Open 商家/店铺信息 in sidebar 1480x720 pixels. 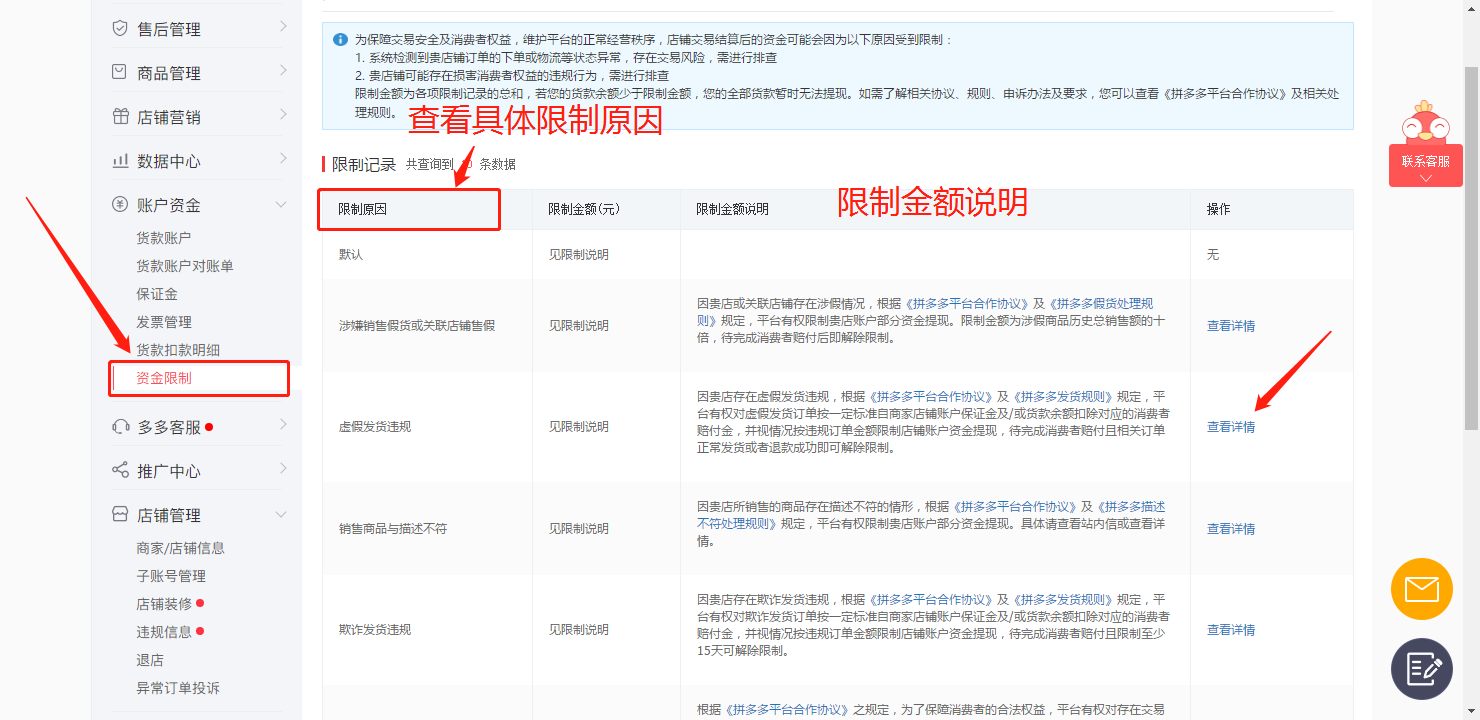click(x=181, y=548)
